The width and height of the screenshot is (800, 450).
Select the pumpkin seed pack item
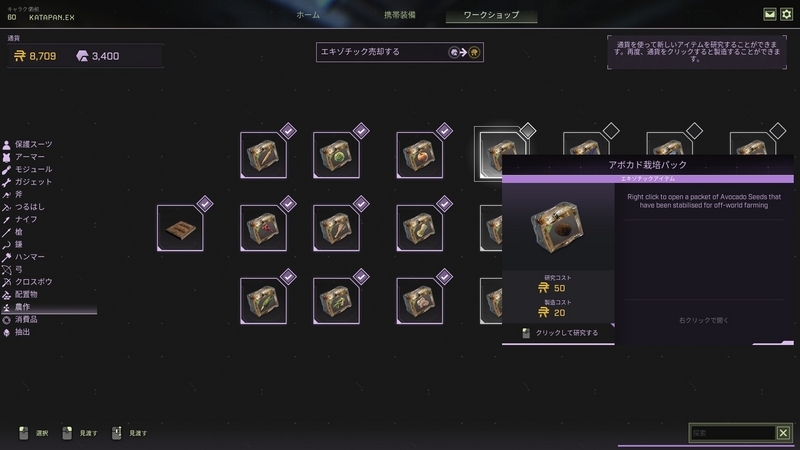tap(420, 155)
